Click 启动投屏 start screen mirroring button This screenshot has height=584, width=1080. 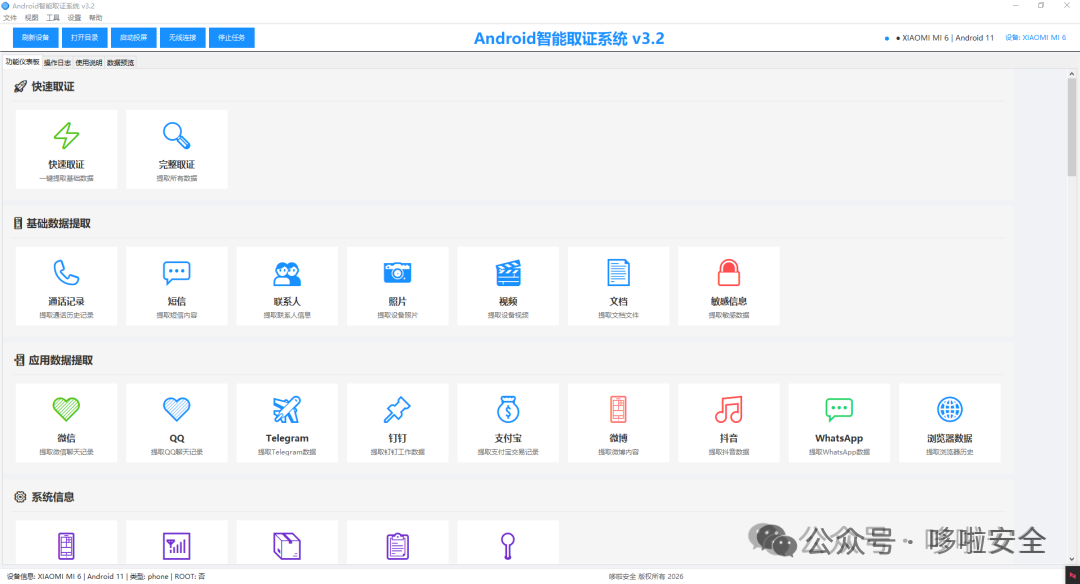(134, 38)
